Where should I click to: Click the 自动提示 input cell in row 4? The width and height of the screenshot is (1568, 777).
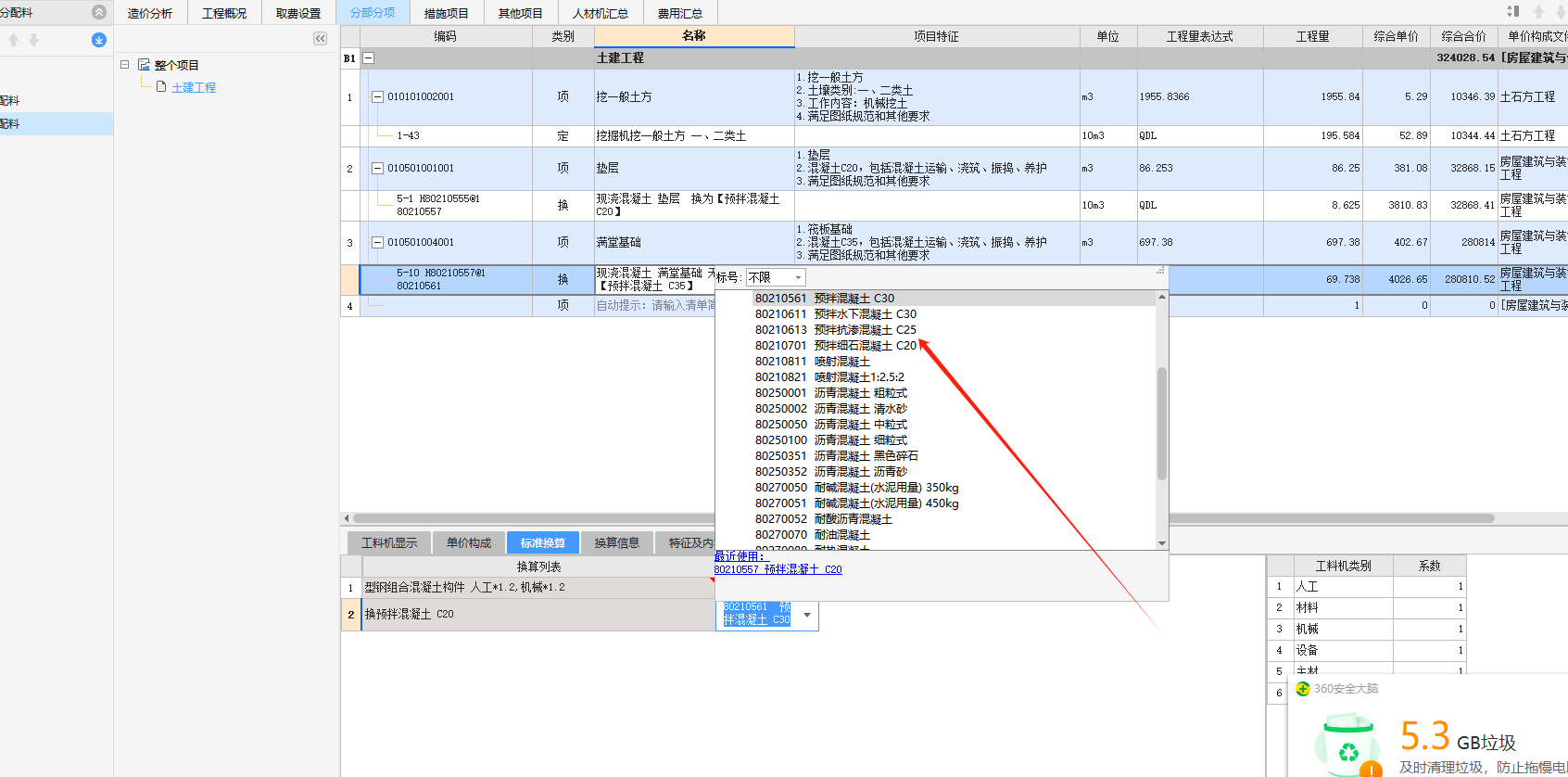pyautogui.click(x=655, y=305)
